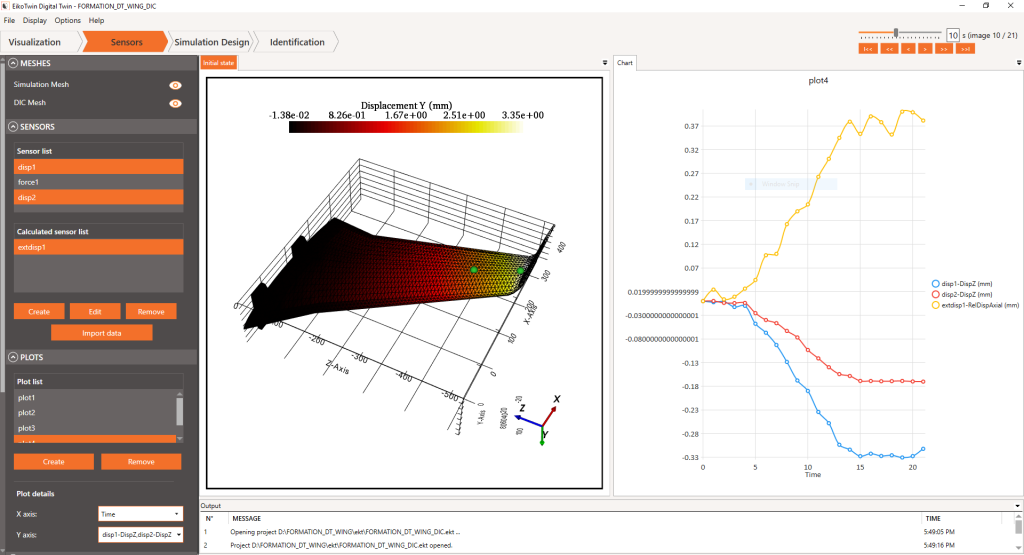Select extdisp1 in Calculated sensor list

pyautogui.click(x=99, y=247)
